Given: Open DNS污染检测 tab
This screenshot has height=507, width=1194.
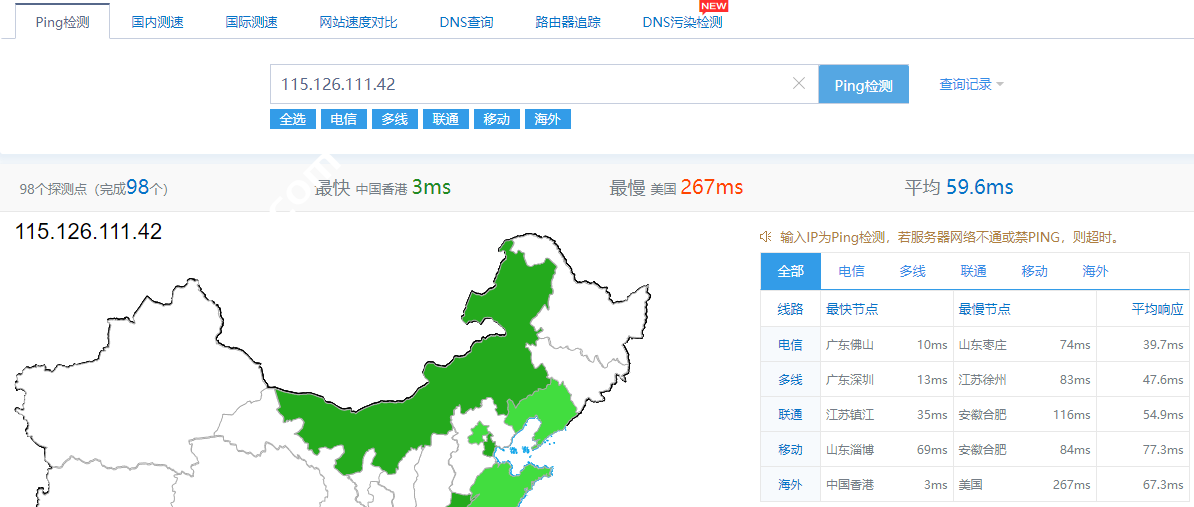Looking at the screenshot, I should pos(682,22).
